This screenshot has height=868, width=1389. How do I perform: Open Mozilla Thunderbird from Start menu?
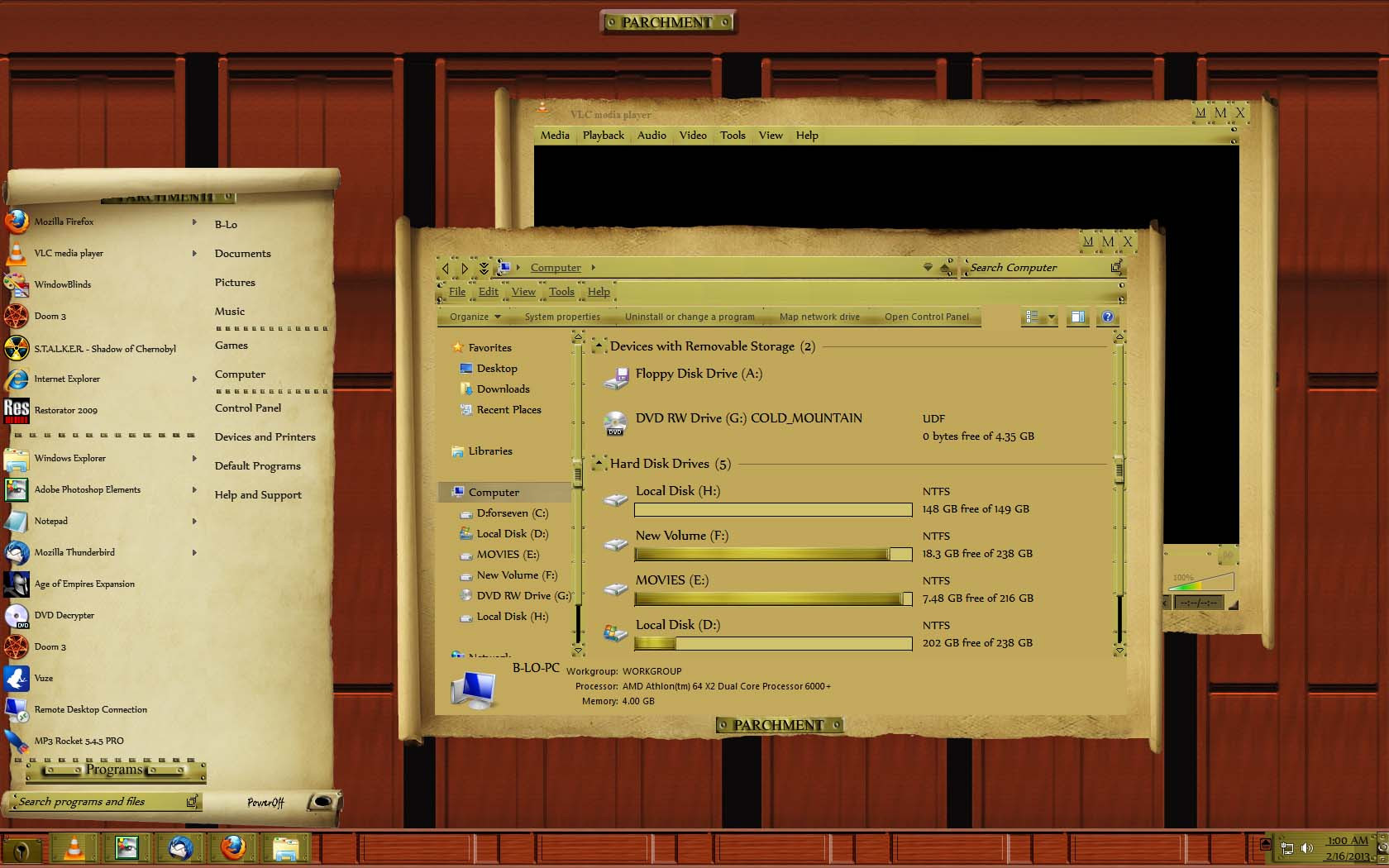click(x=74, y=552)
